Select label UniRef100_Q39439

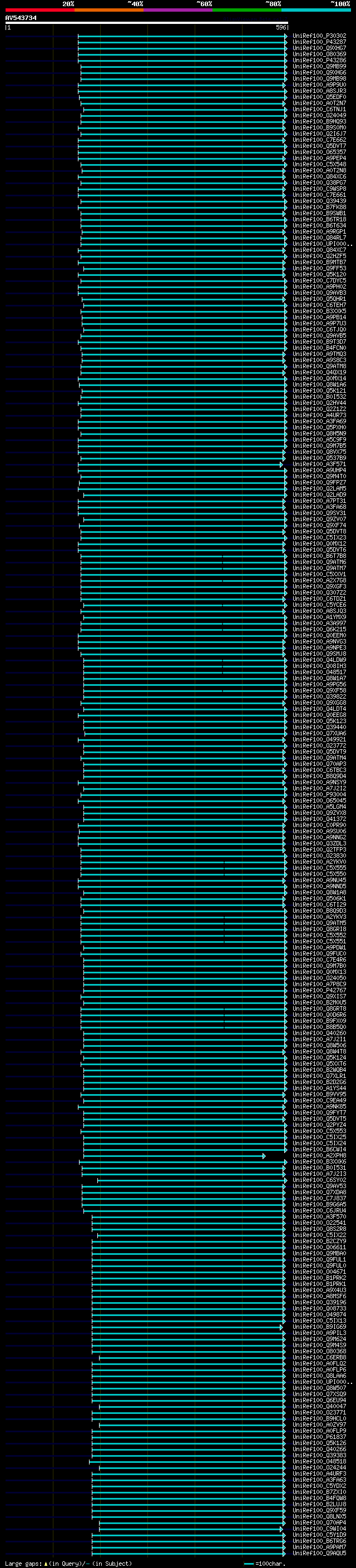(x=319, y=201)
